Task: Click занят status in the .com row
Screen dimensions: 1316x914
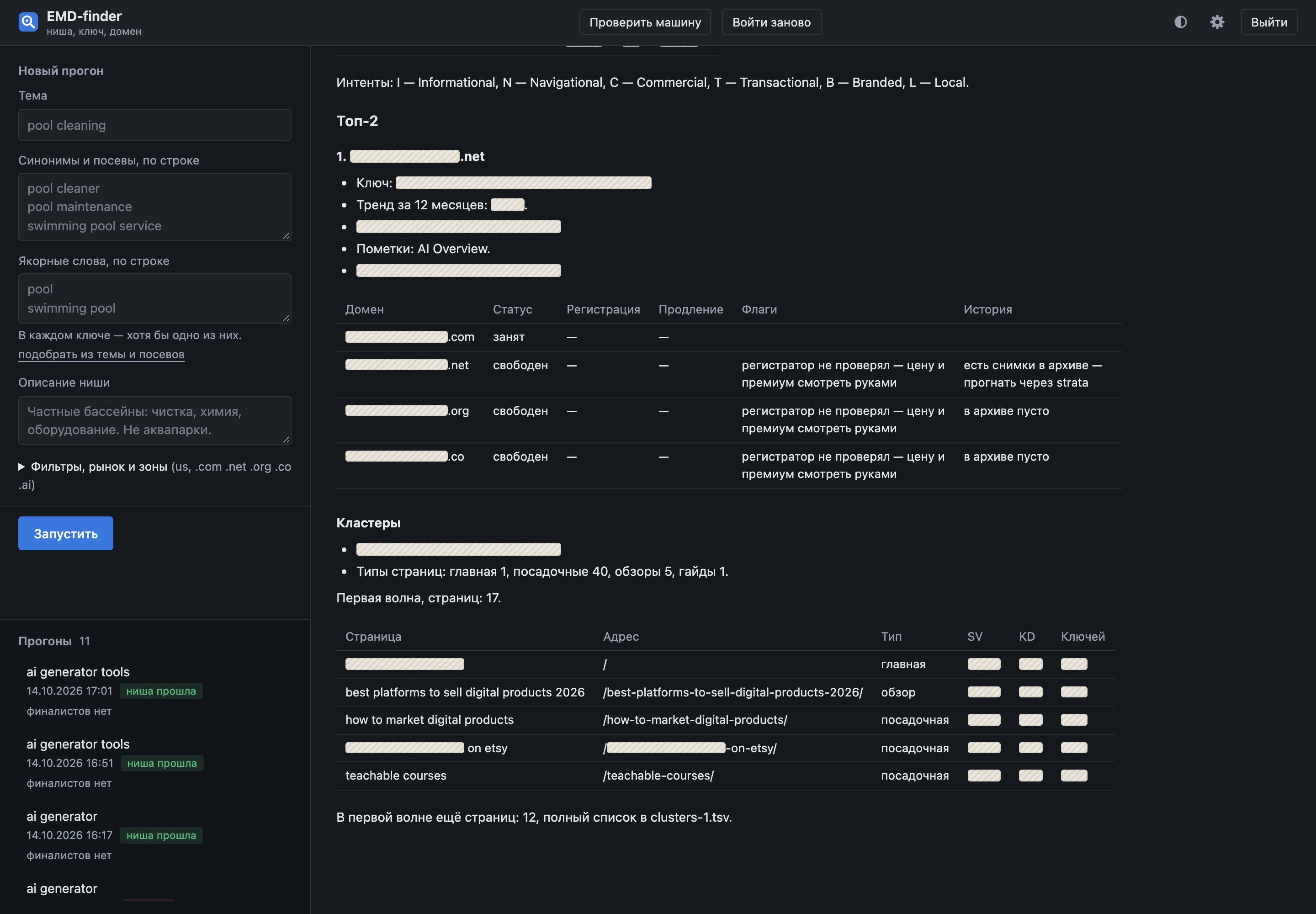Action: 509,337
